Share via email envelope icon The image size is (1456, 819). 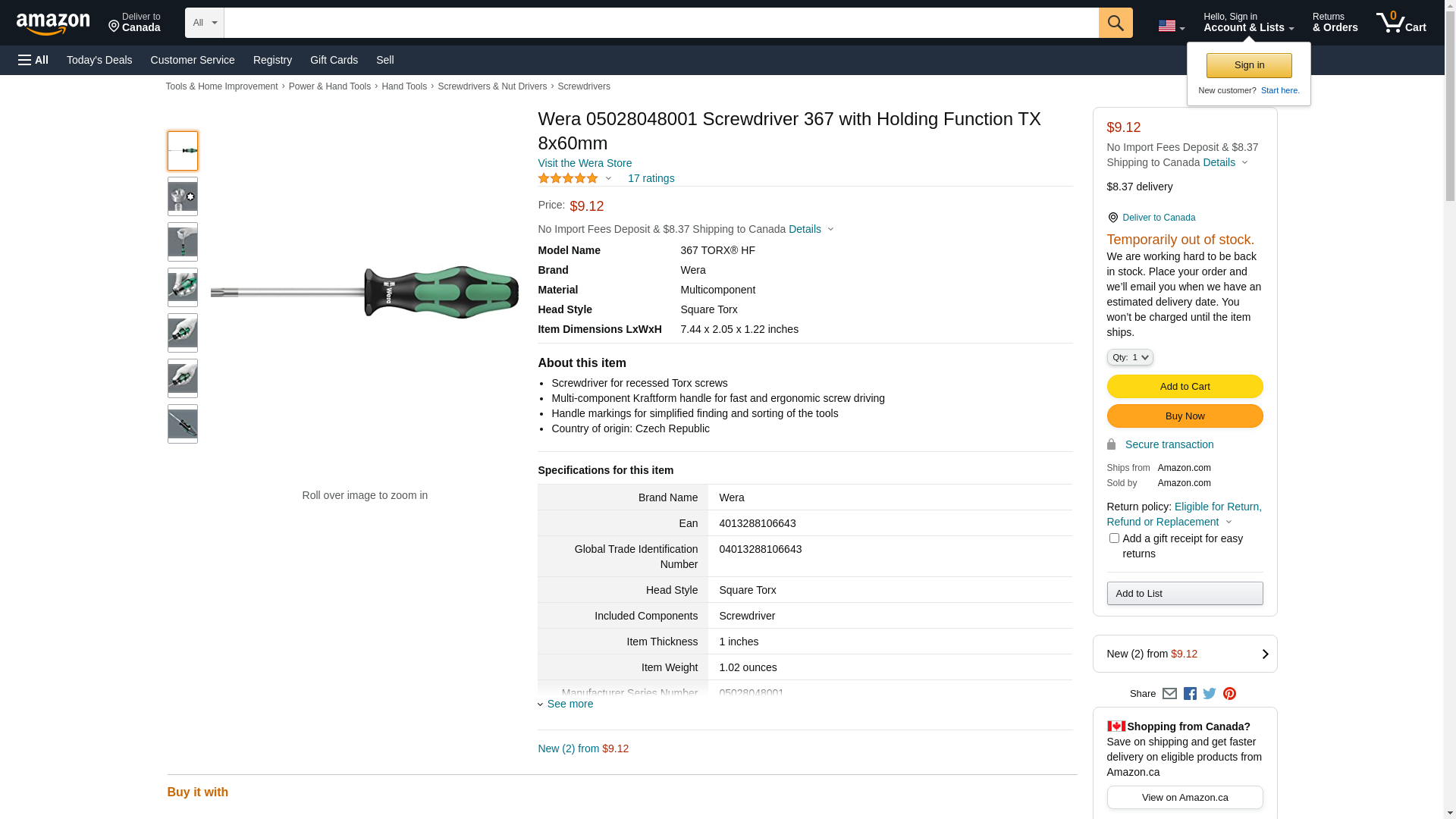1169,694
